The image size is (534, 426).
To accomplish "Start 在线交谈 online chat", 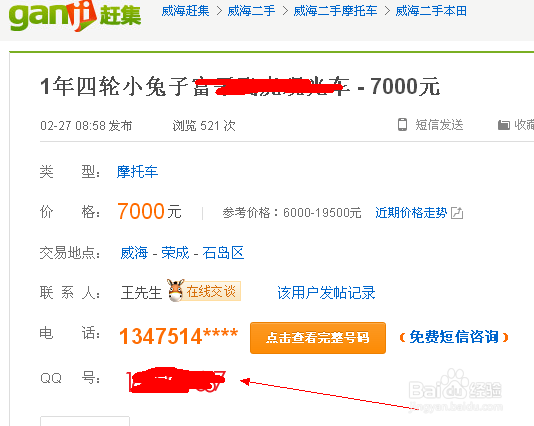I will coord(211,291).
